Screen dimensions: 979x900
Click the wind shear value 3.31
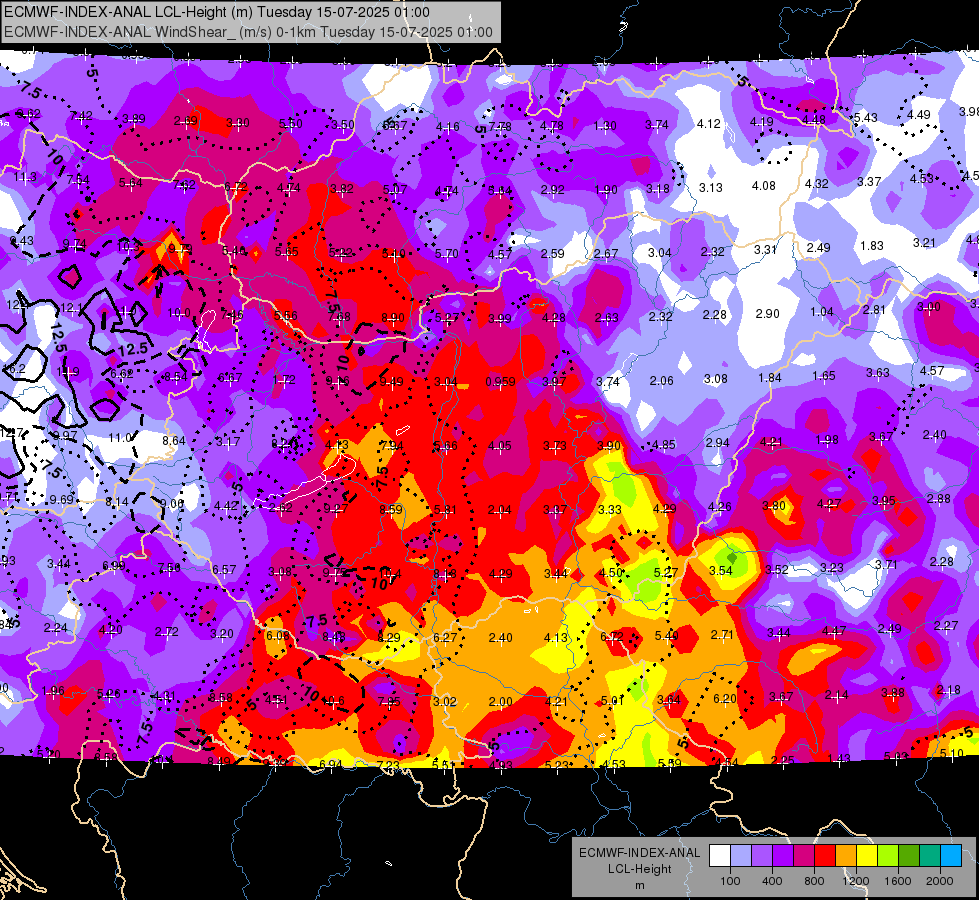pos(765,249)
